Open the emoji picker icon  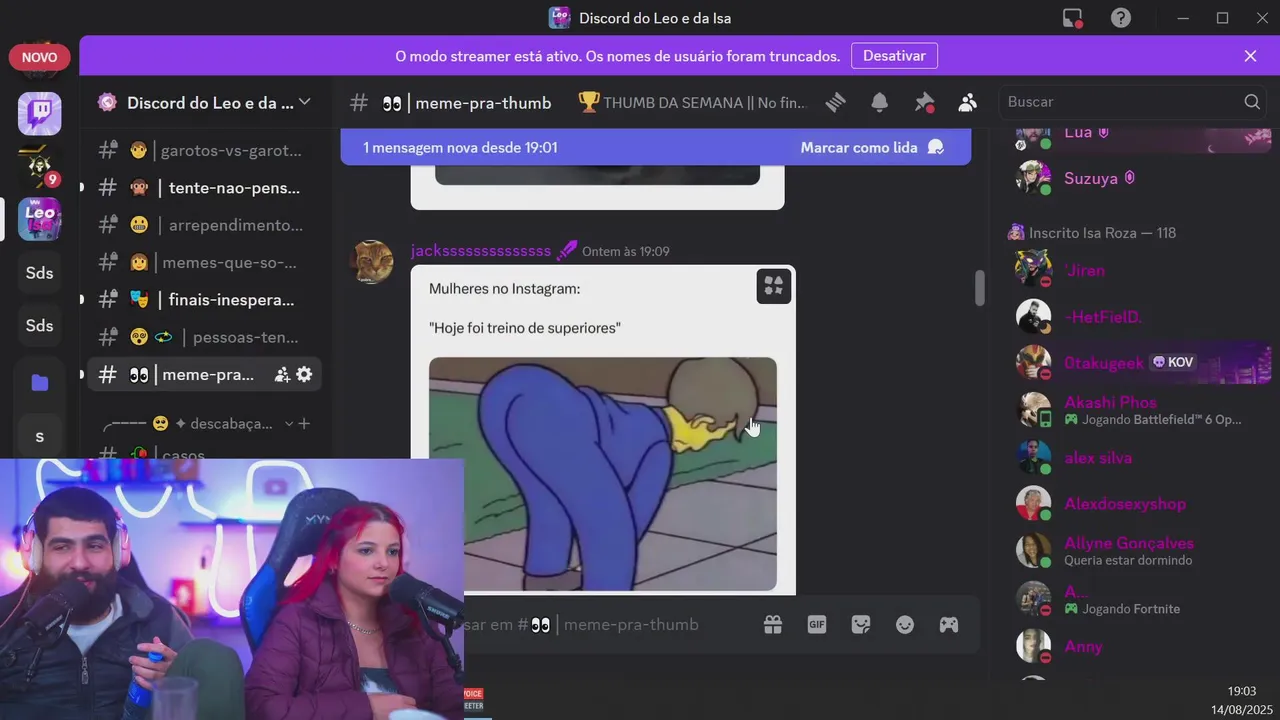tap(905, 625)
